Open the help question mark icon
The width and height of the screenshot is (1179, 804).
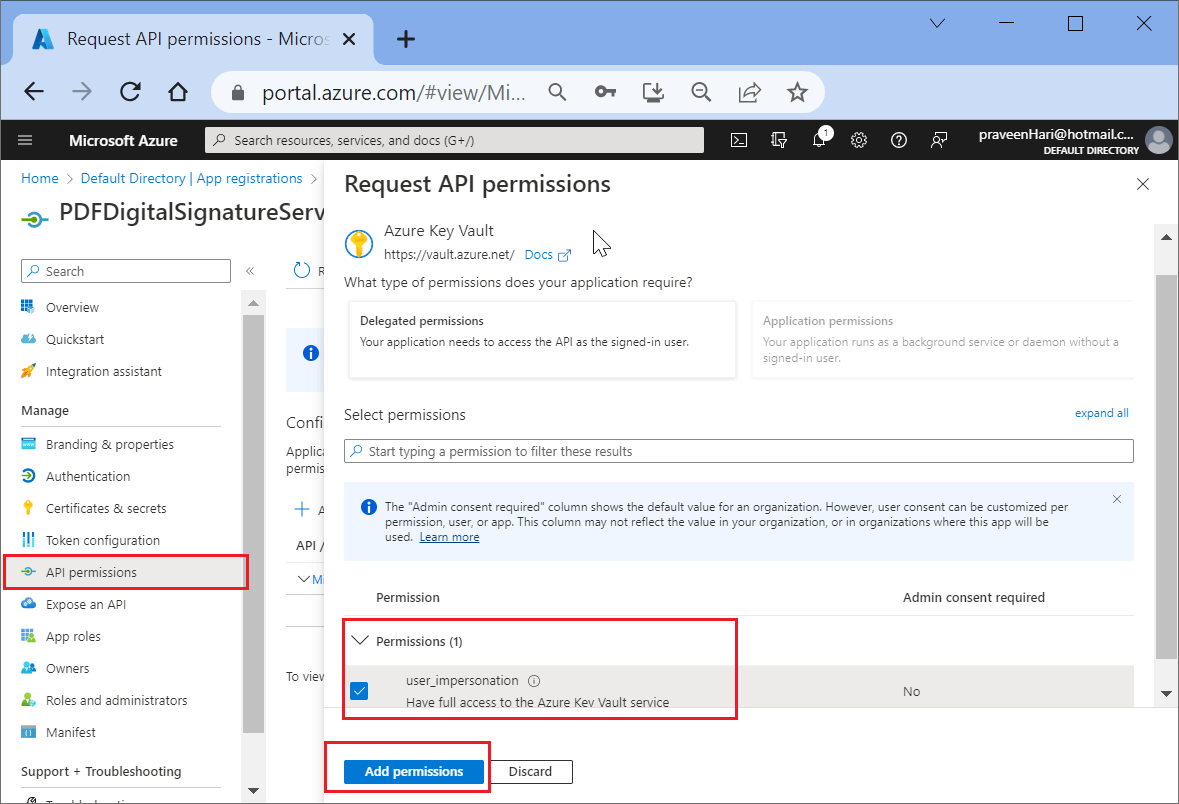tap(898, 140)
